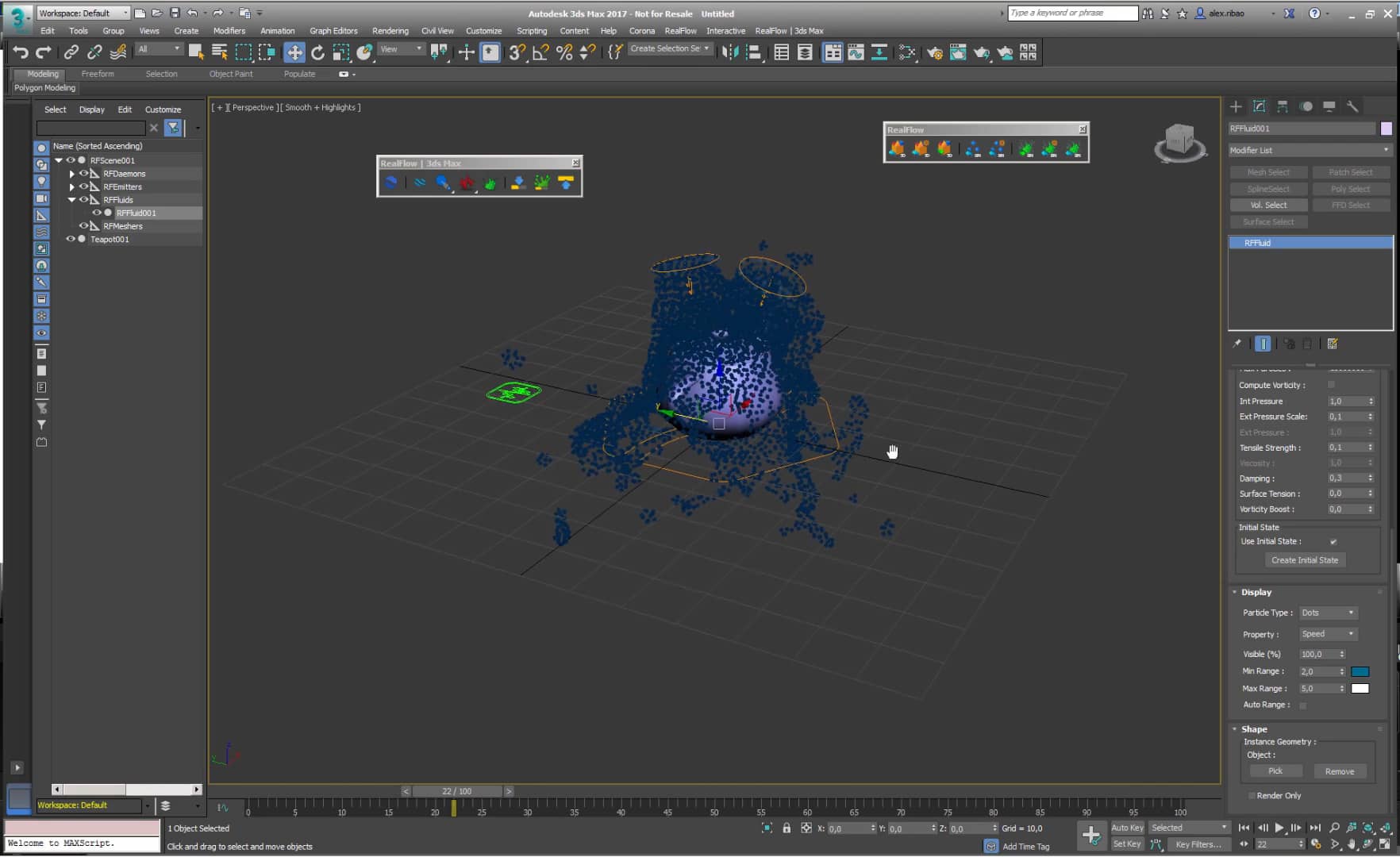Open the Rendering menu

[390, 31]
